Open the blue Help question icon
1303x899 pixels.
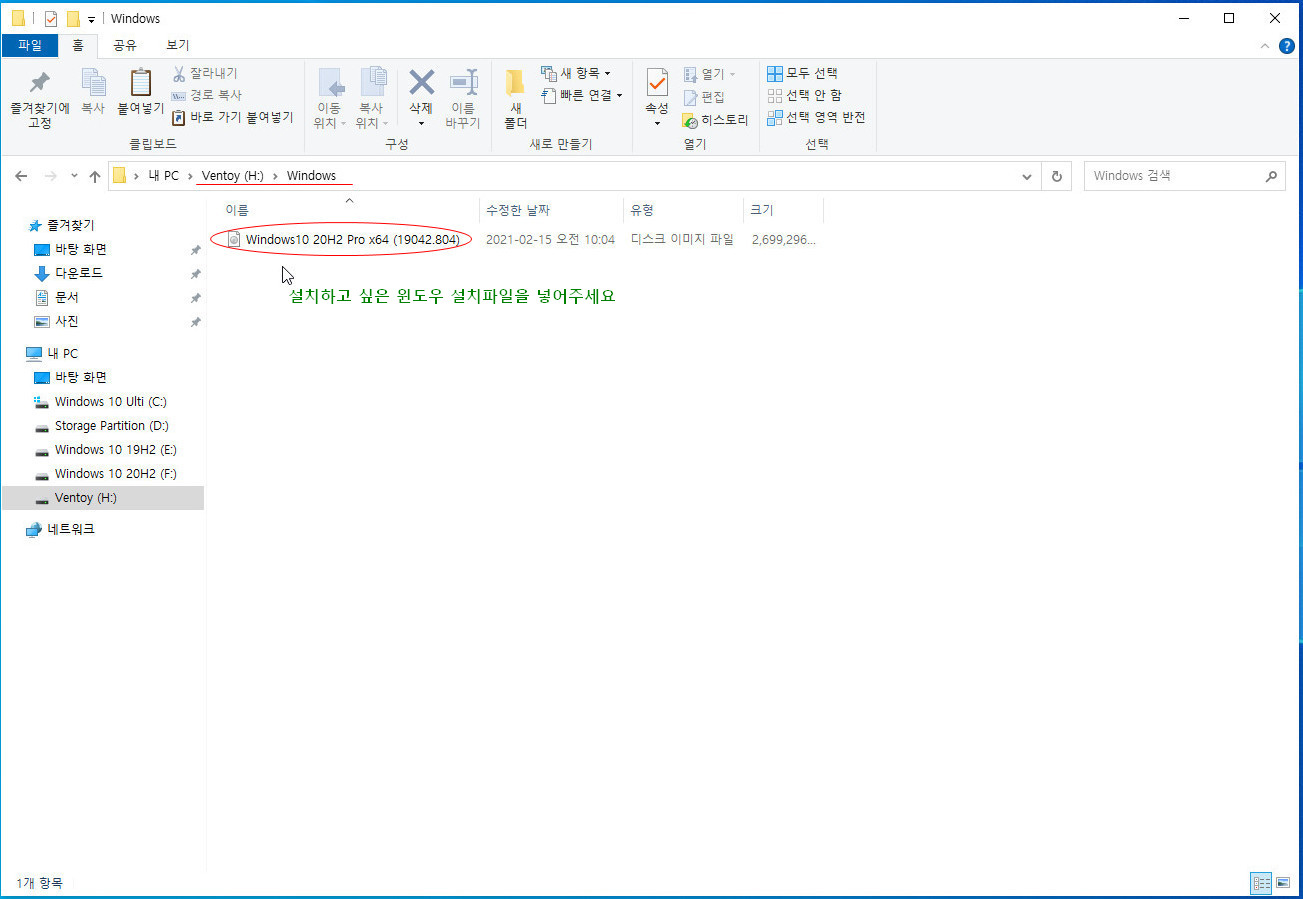(x=1287, y=45)
